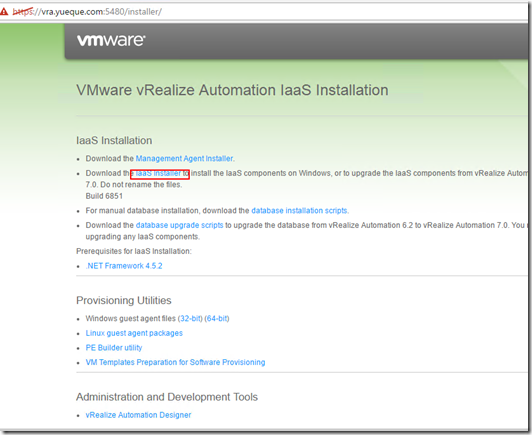The height and width of the screenshot is (435, 532).
Task: Click the security warning triangle icon
Action: 4,12
